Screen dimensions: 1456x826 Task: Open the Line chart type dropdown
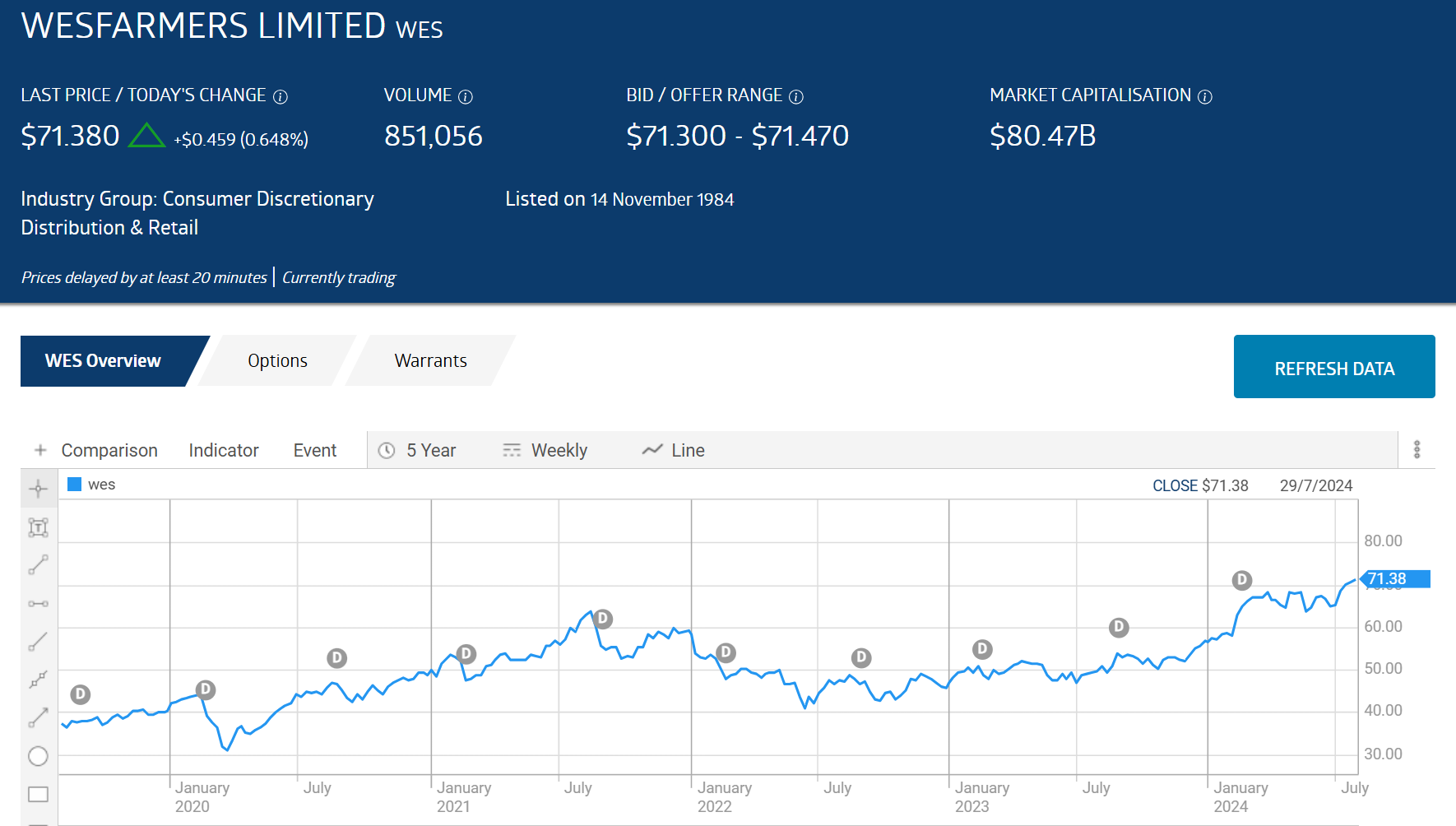coord(674,450)
